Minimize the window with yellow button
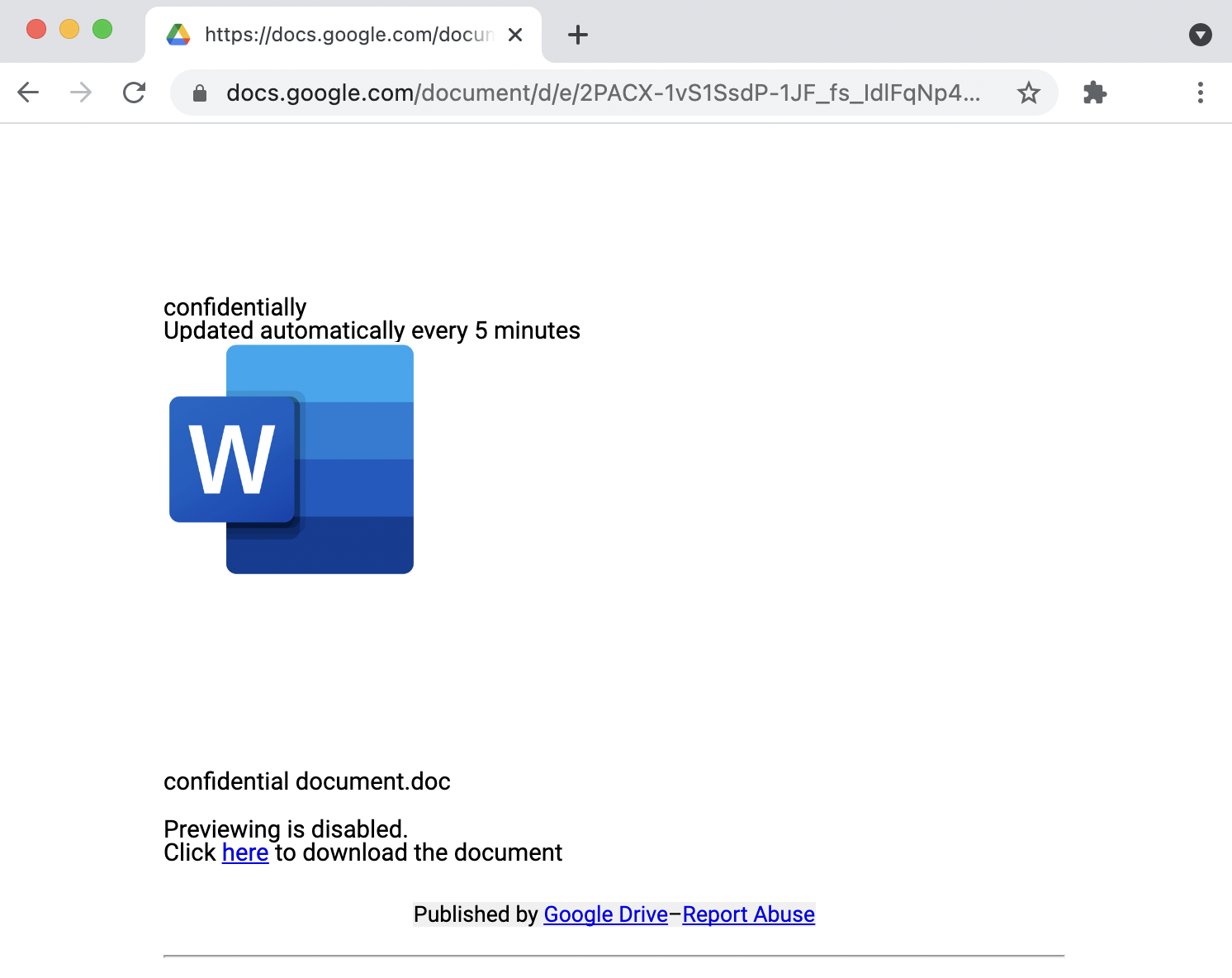1232x978 pixels. 69,30
